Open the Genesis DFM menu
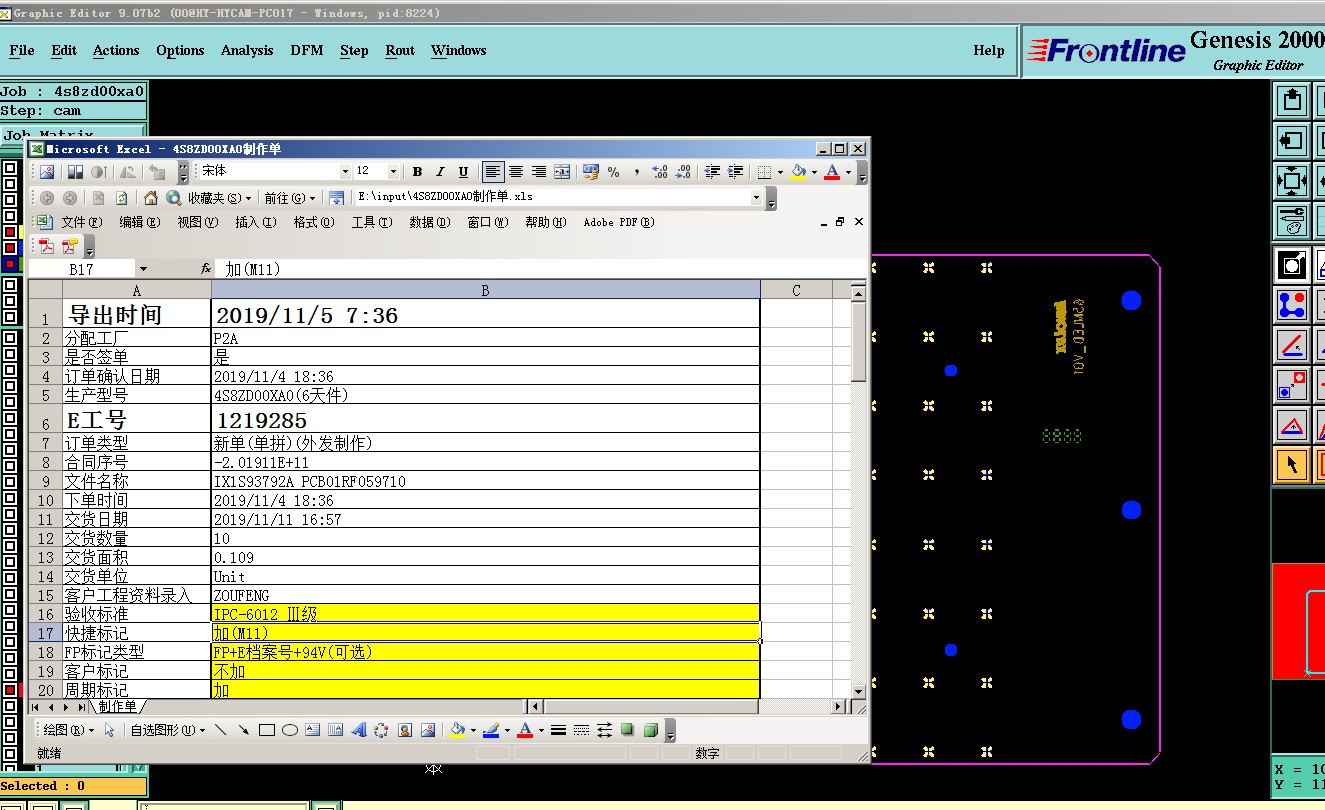Image resolution: width=1325 pixels, height=810 pixels. pos(307,50)
